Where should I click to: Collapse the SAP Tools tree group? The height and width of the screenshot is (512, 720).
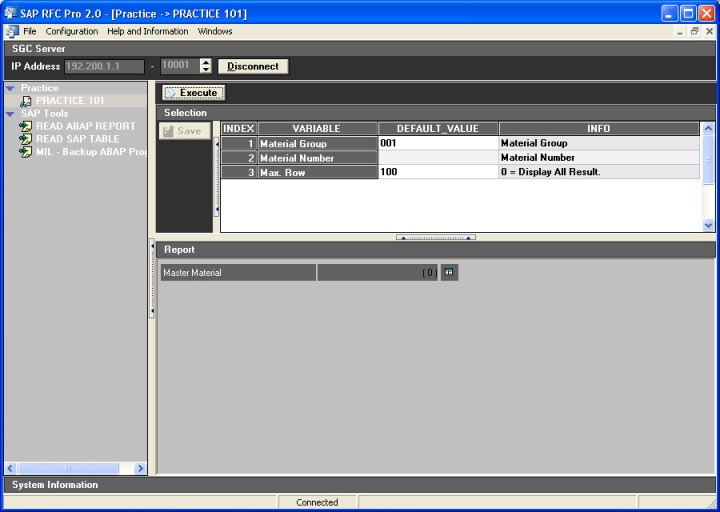[10, 114]
